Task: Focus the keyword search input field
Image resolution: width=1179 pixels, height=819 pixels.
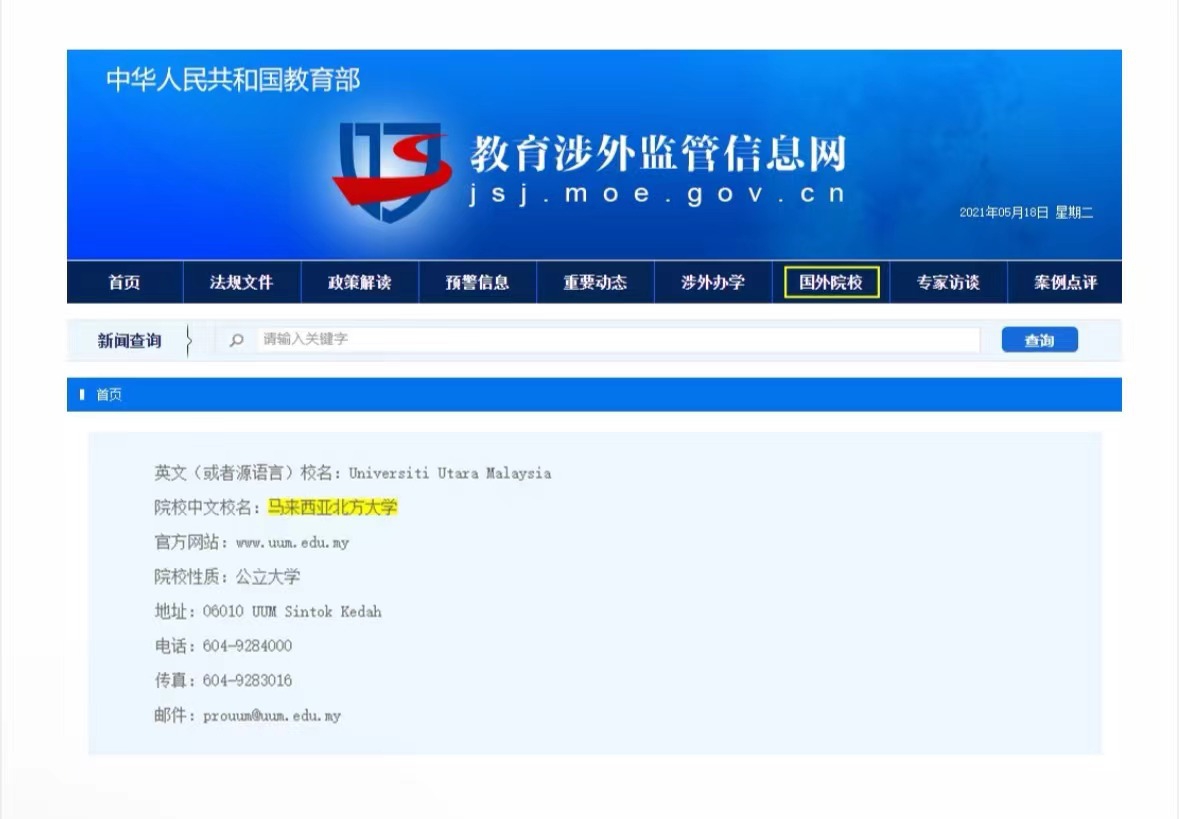Action: [618, 339]
